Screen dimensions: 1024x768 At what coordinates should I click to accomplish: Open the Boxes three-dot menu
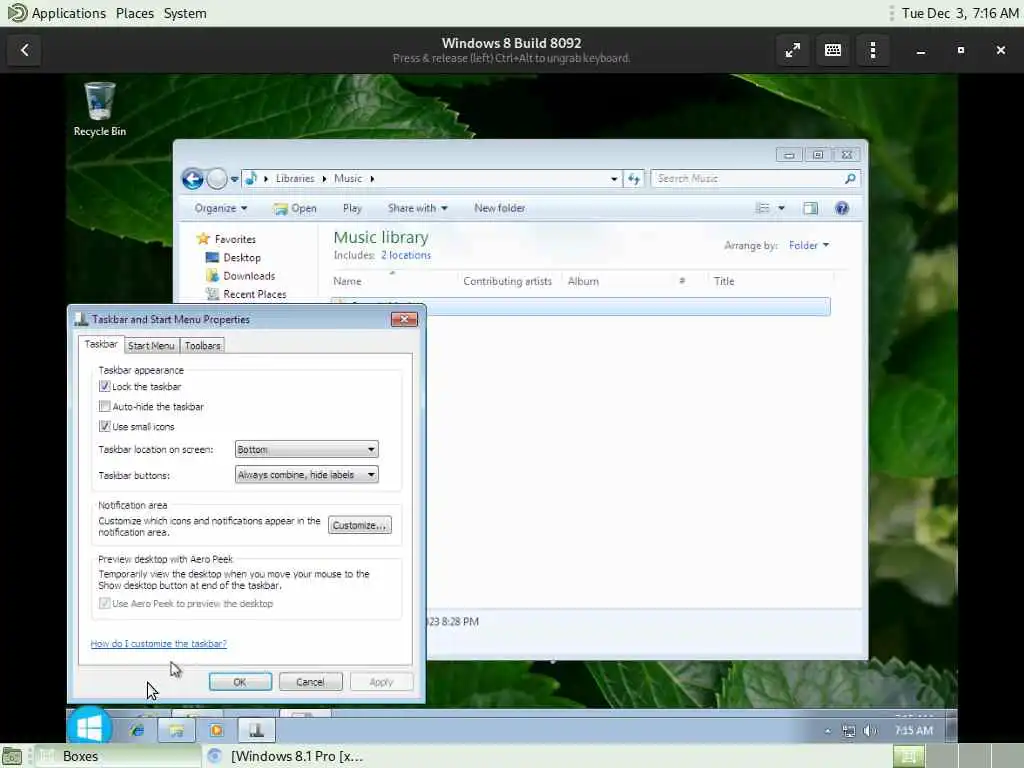click(x=872, y=50)
